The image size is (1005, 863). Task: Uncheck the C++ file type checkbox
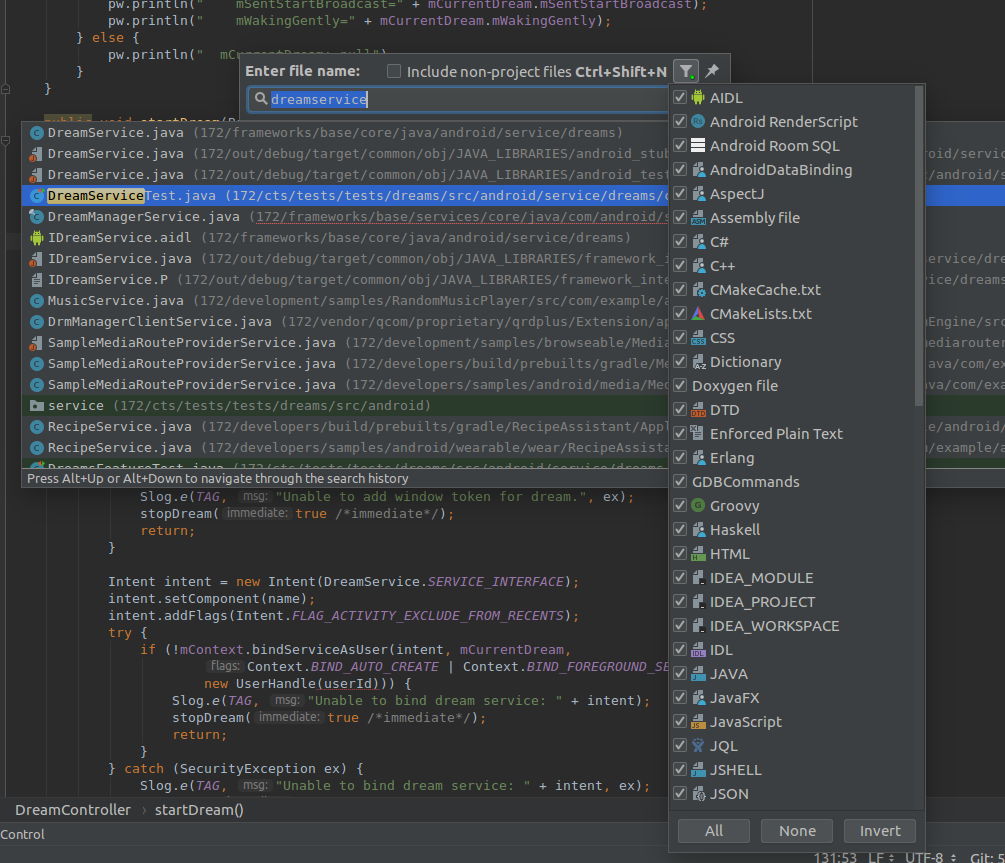click(x=679, y=265)
